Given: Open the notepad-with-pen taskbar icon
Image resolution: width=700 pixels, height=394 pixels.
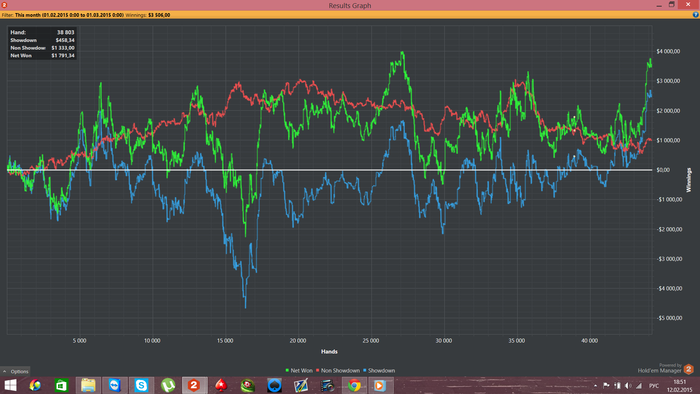Looking at the screenshot, I should tap(300, 385).
